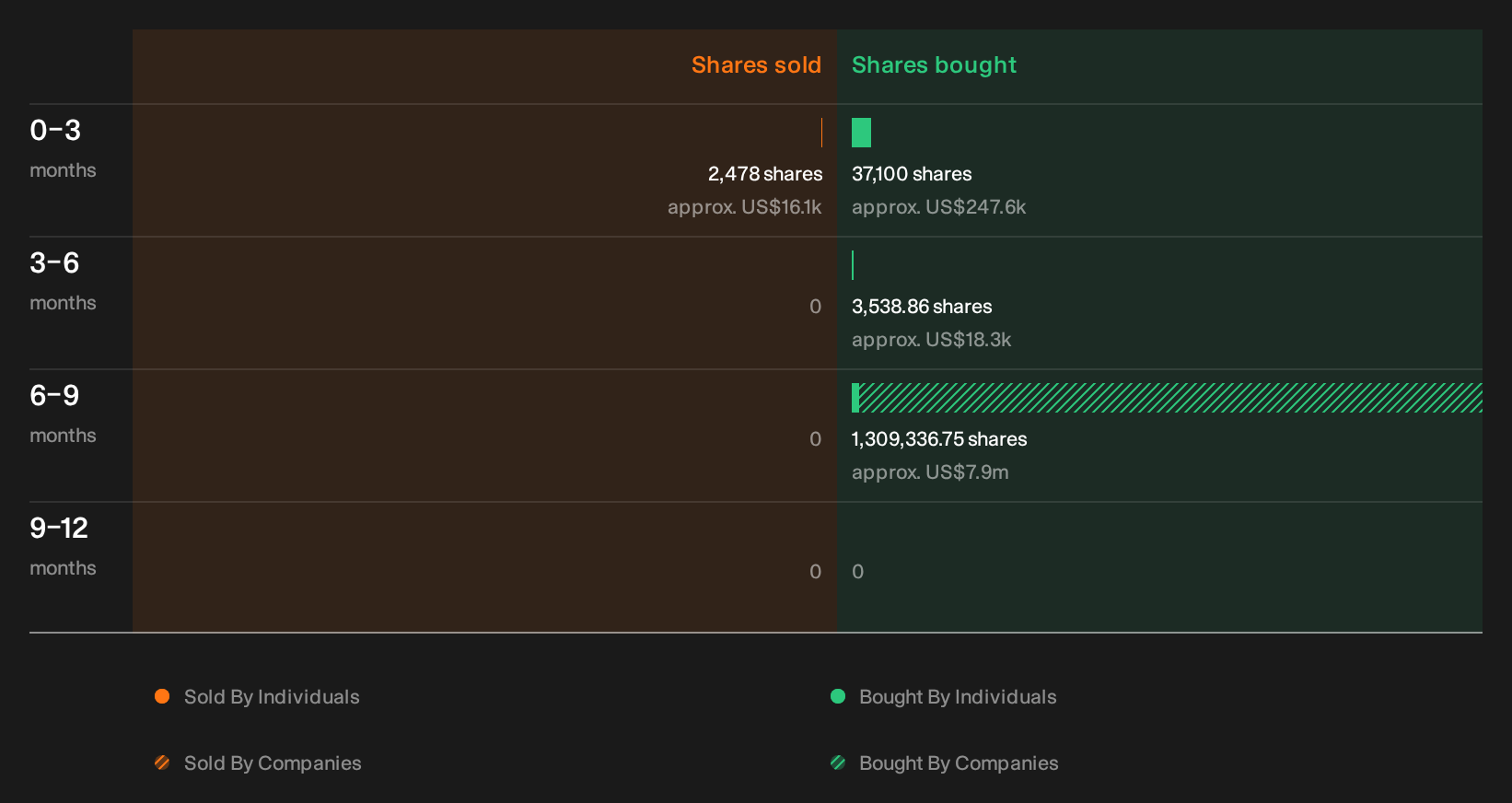Click the orange Sold By Individuals legend dot
The width and height of the screenshot is (1512, 803).
coord(162,696)
